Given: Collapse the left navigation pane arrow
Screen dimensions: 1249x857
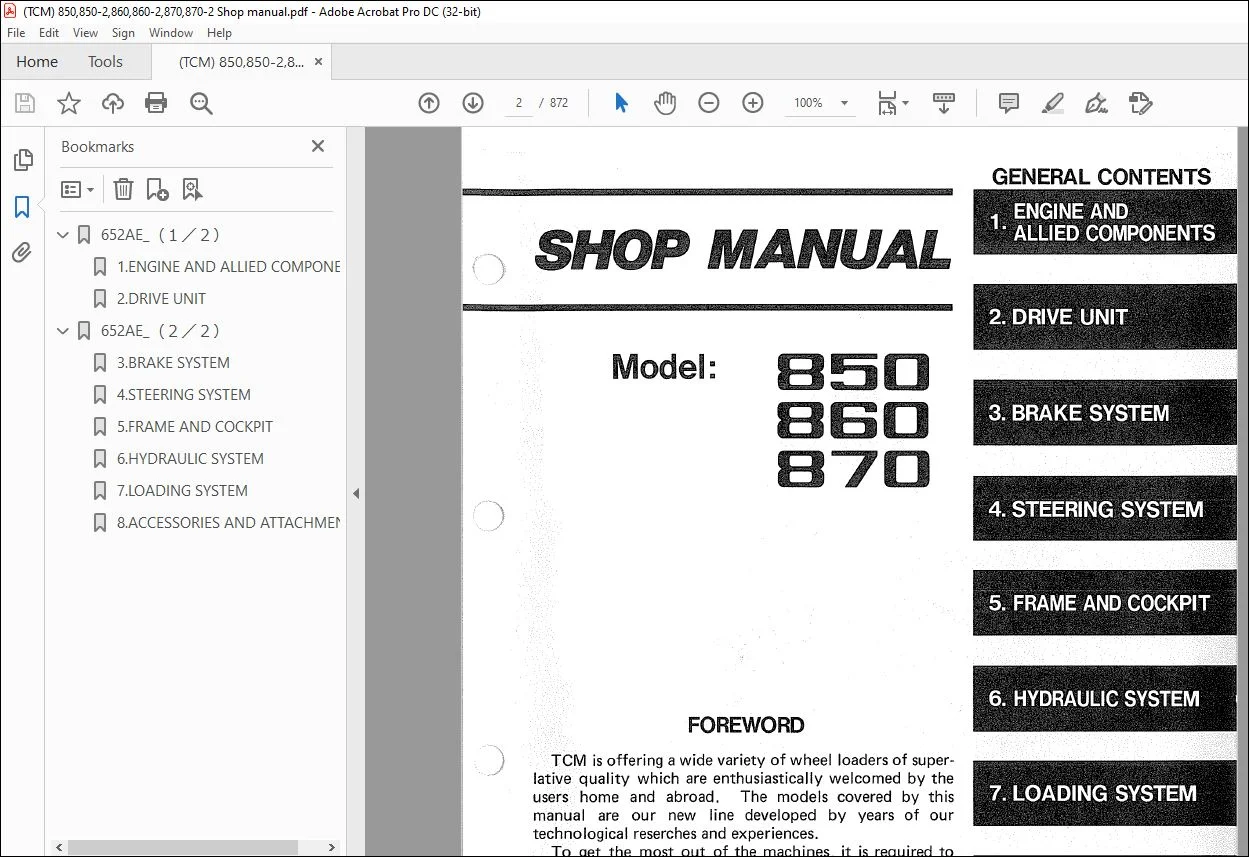Looking at the screenshot, I should pyautogui.click(x=356, y=493).
